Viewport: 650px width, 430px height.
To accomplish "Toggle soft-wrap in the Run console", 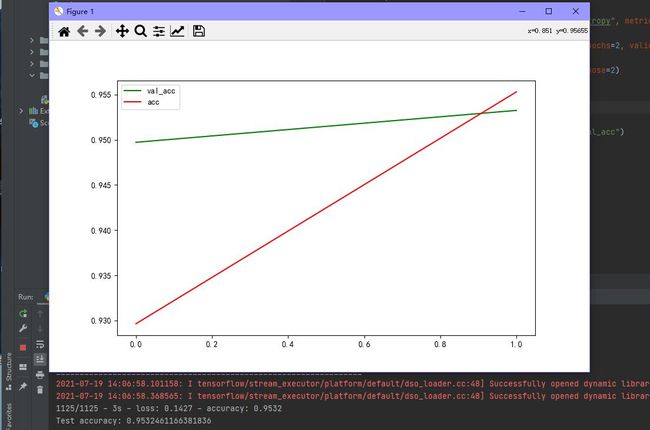I will pyautogui.click(x=40, y=344).
